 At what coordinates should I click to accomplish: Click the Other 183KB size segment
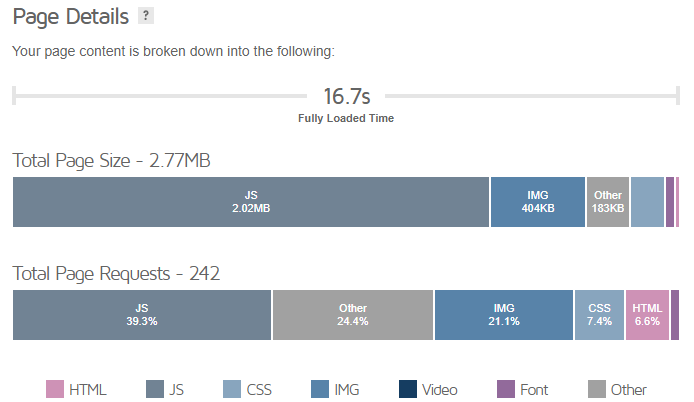608,202
